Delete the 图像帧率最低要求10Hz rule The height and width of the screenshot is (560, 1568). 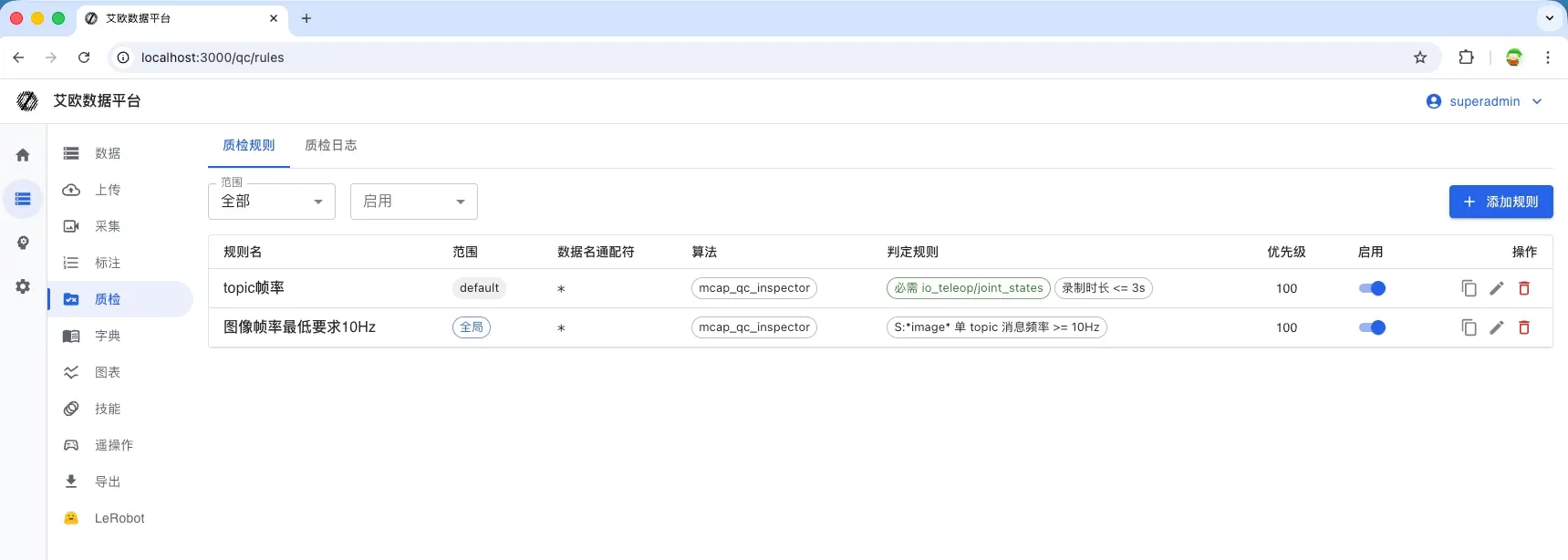[1523, 327]
